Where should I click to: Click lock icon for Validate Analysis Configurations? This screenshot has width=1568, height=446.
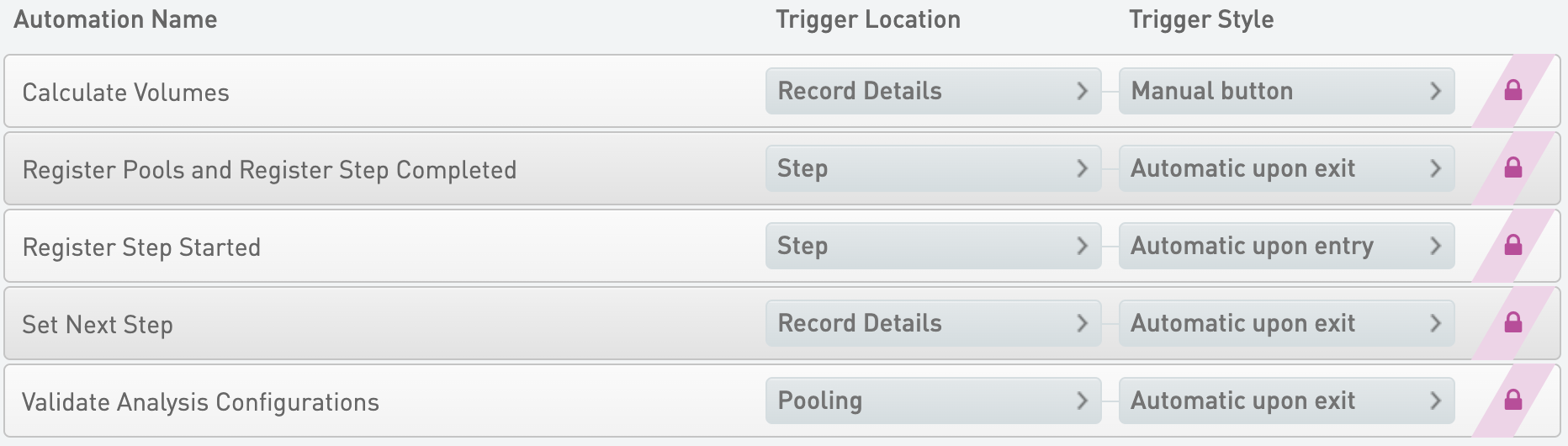pyautogui.click(x=1513, y=400)
